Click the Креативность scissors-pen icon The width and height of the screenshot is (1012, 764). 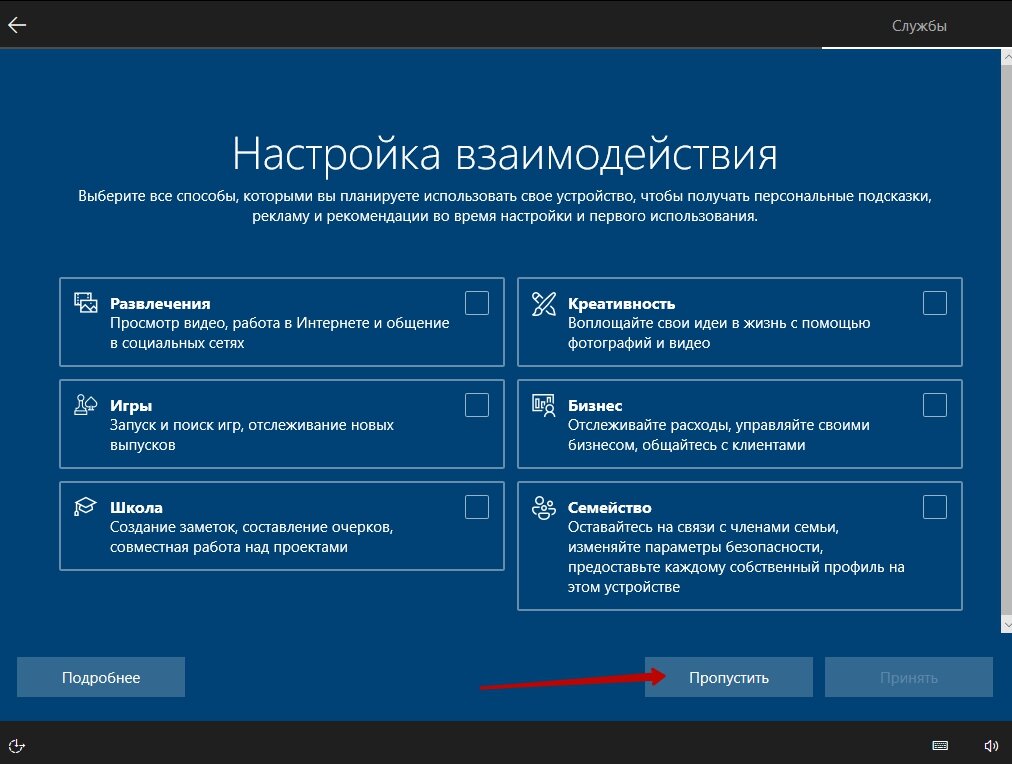click(542, 301)
